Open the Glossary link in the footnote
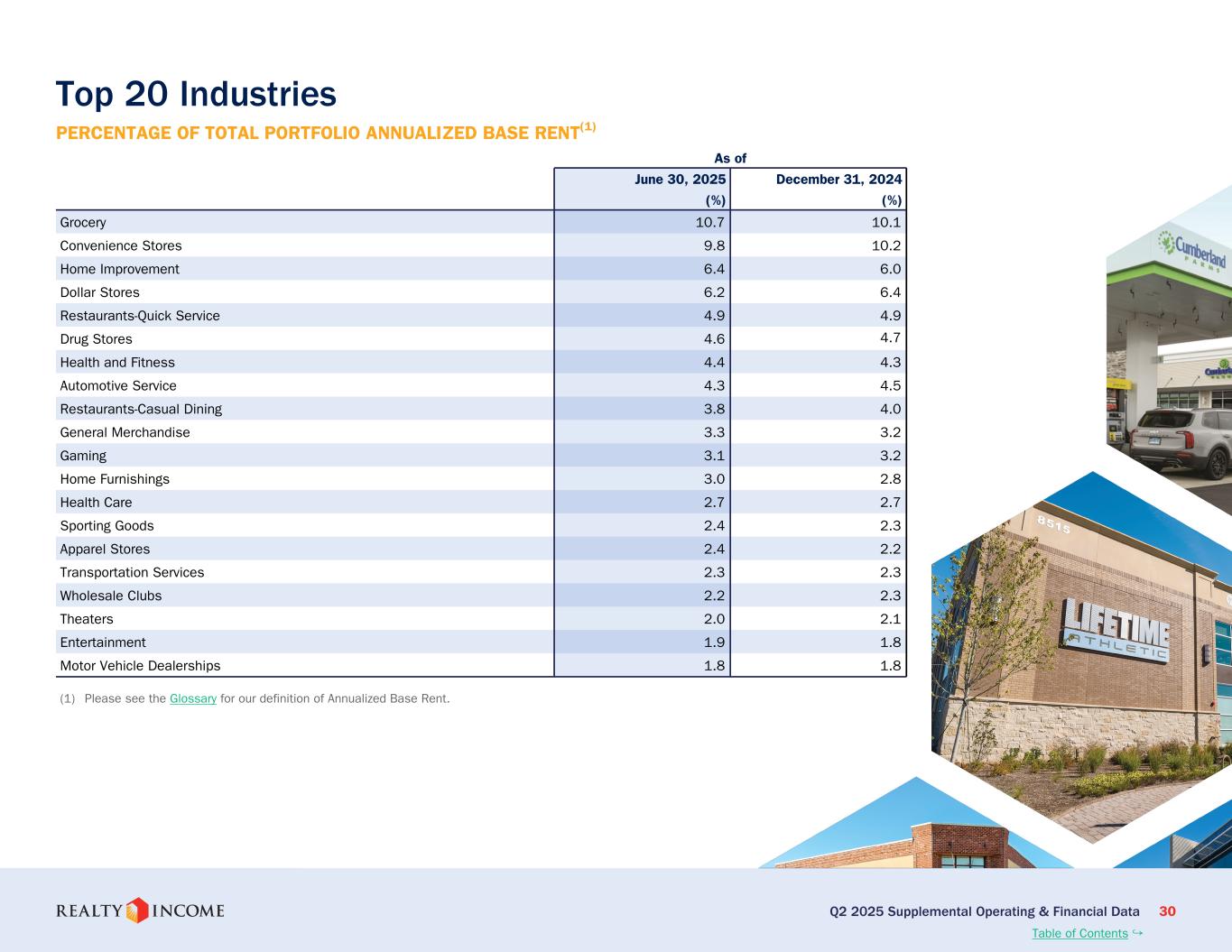This screenshot has height=952, width=1232. [x=192, y=698]
